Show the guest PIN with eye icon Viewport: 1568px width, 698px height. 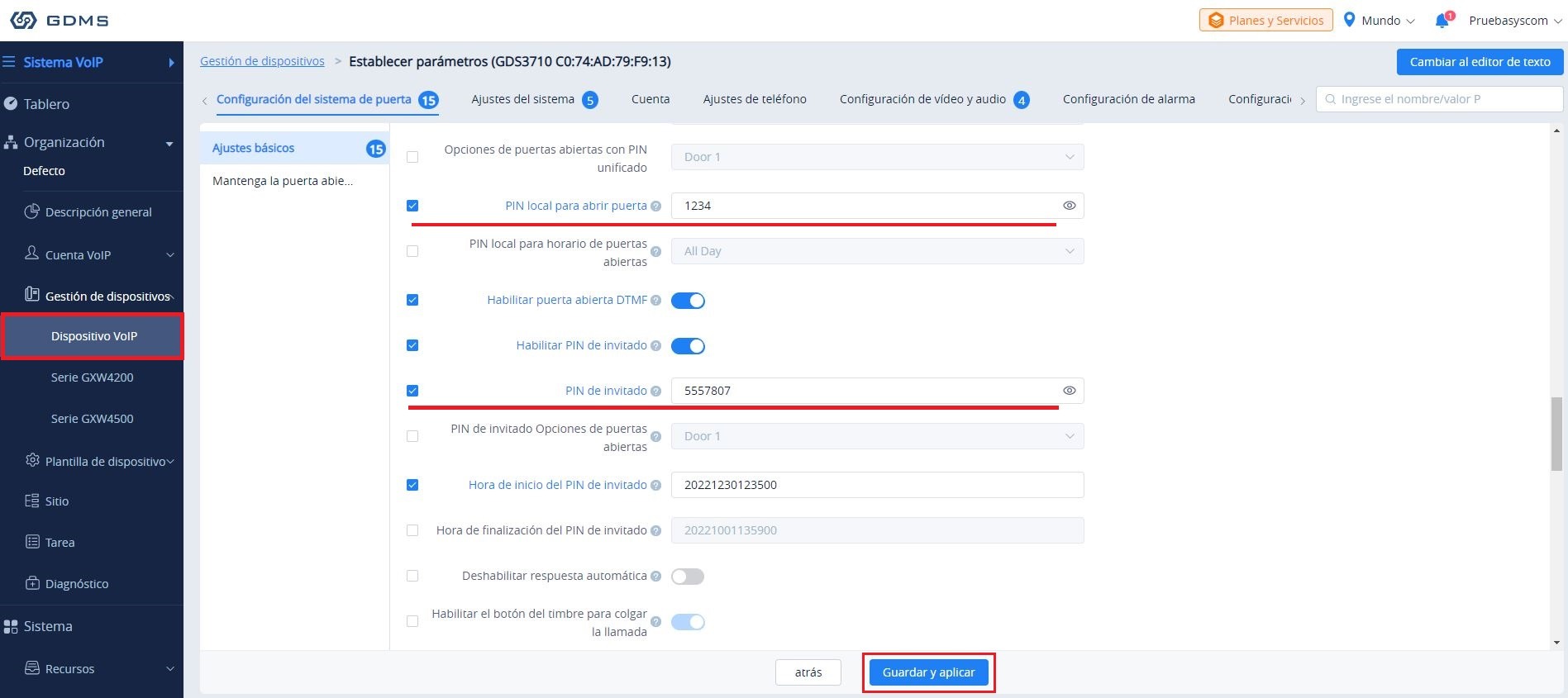coord(1069,391)
